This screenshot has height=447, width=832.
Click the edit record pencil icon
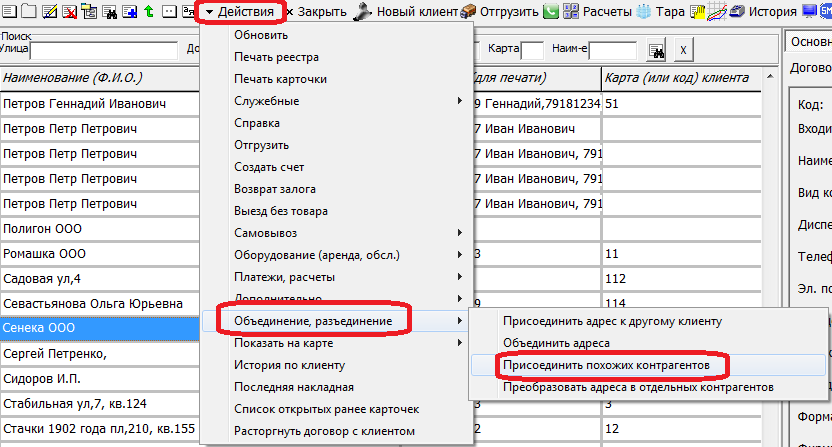pos(47,12)
